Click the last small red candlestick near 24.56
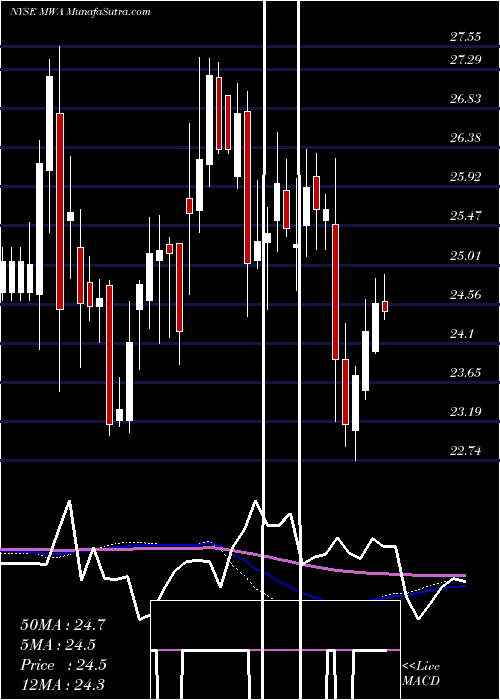 click(x=385, y=306)
